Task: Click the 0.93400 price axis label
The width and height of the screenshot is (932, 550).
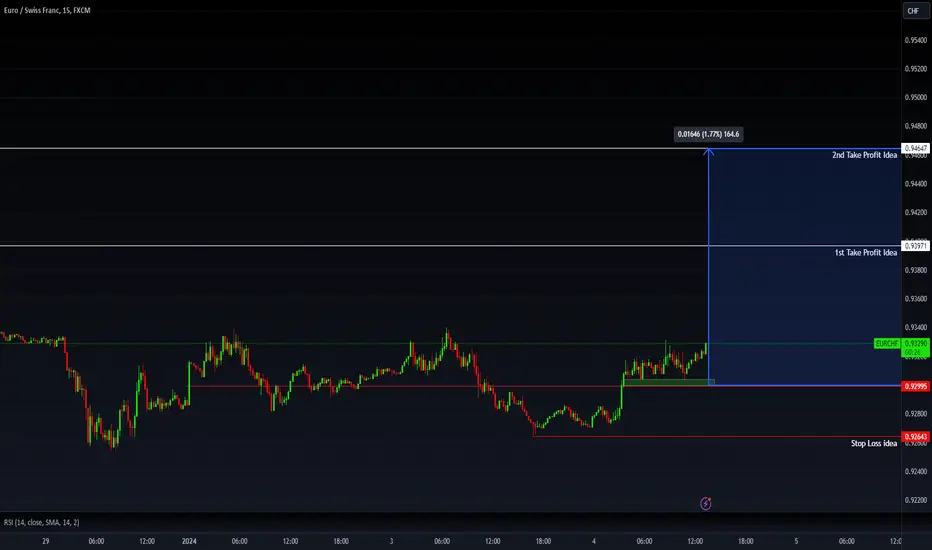Action: 915,328
